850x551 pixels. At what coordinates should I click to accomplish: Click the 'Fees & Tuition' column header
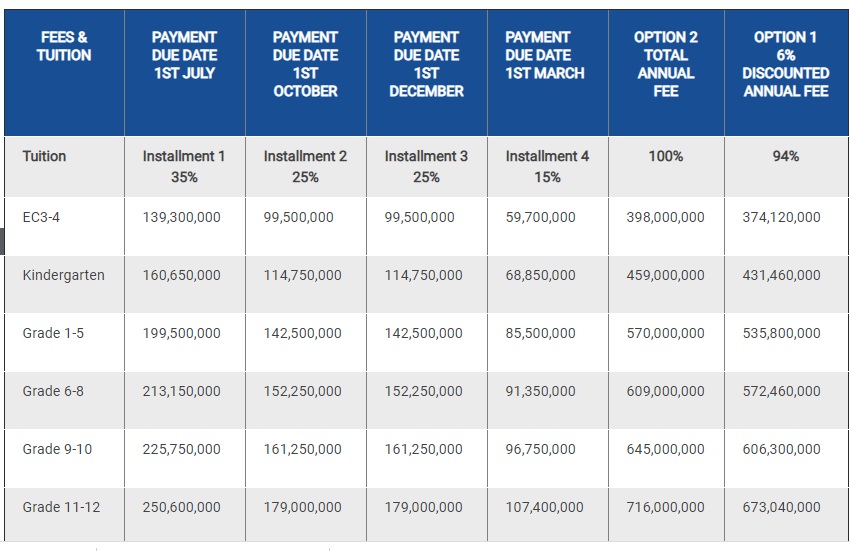tap(64, 46)
